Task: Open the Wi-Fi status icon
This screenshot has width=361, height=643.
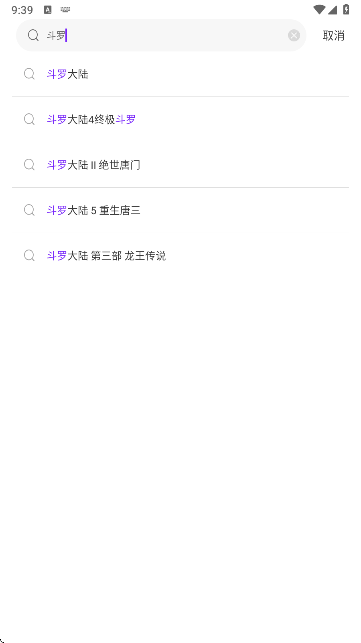Action: click(x=319, y=9)
